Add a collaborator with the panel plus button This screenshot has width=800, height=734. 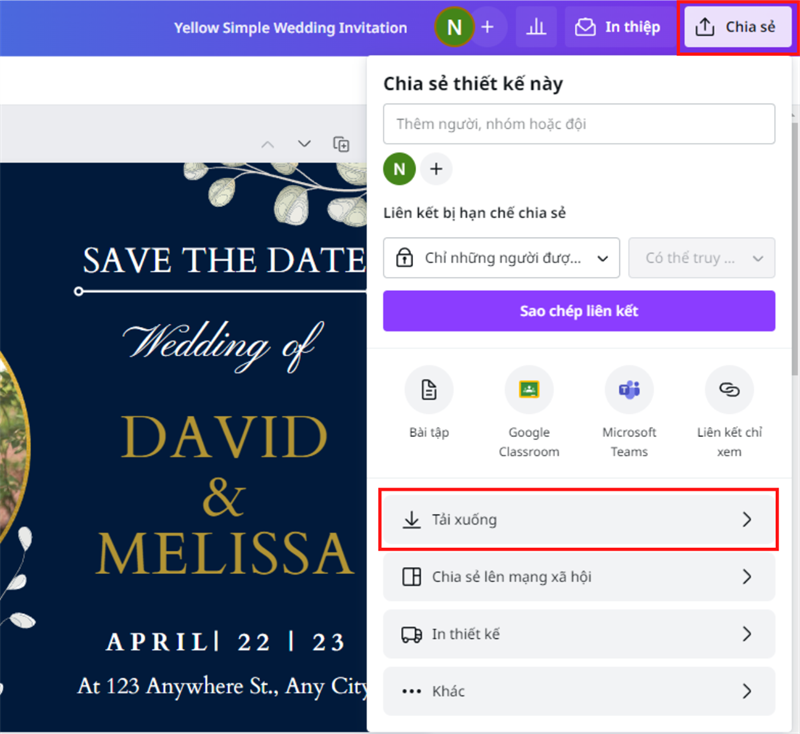pos(436,169)
